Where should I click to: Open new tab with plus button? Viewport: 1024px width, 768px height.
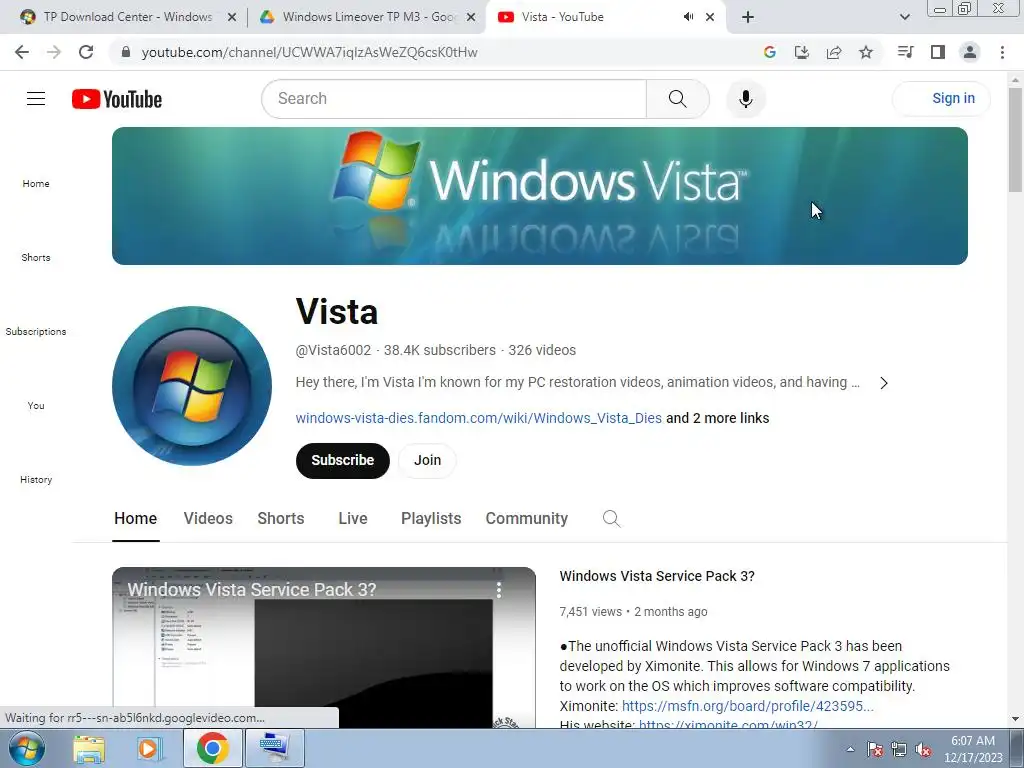(748, 17)
